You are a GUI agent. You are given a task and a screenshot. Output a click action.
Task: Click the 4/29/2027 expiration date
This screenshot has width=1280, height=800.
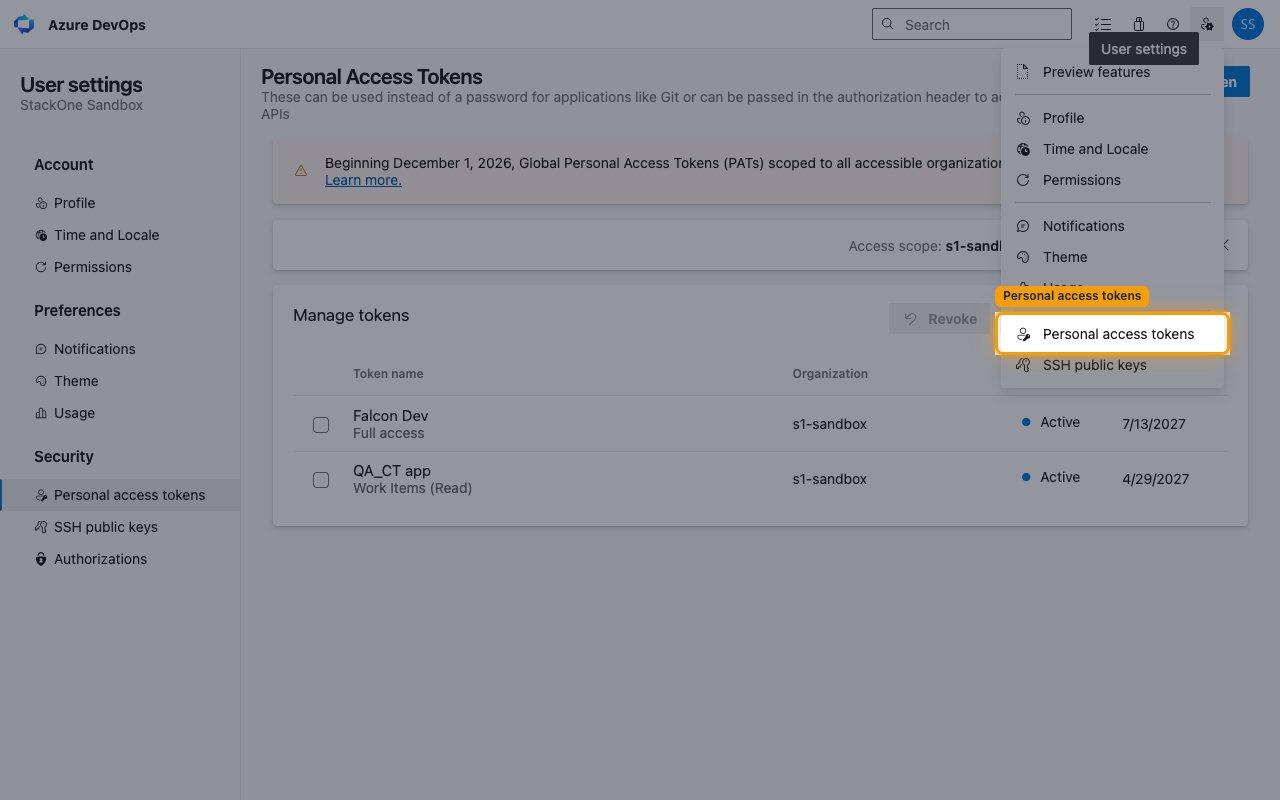tap(1156, 479)
